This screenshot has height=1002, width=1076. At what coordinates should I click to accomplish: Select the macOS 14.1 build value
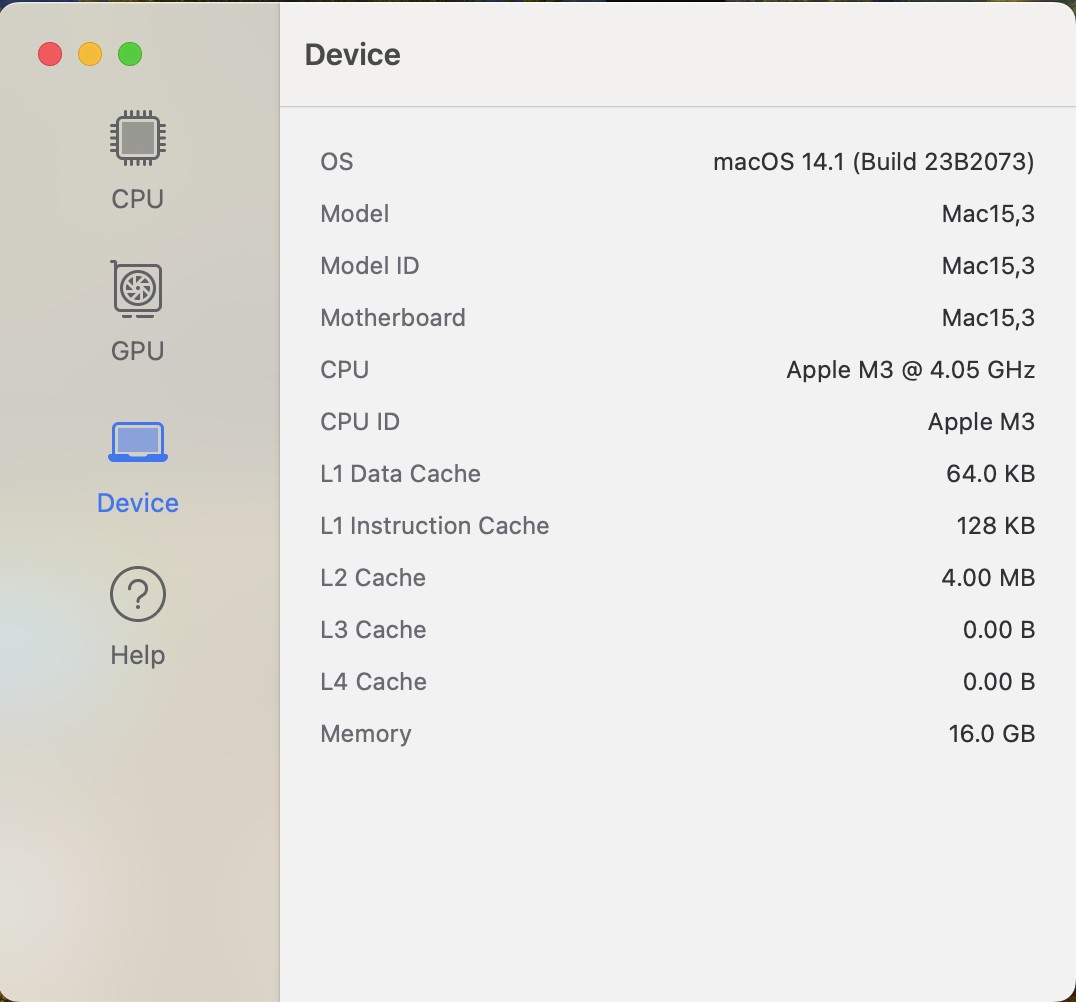point(873,162)
